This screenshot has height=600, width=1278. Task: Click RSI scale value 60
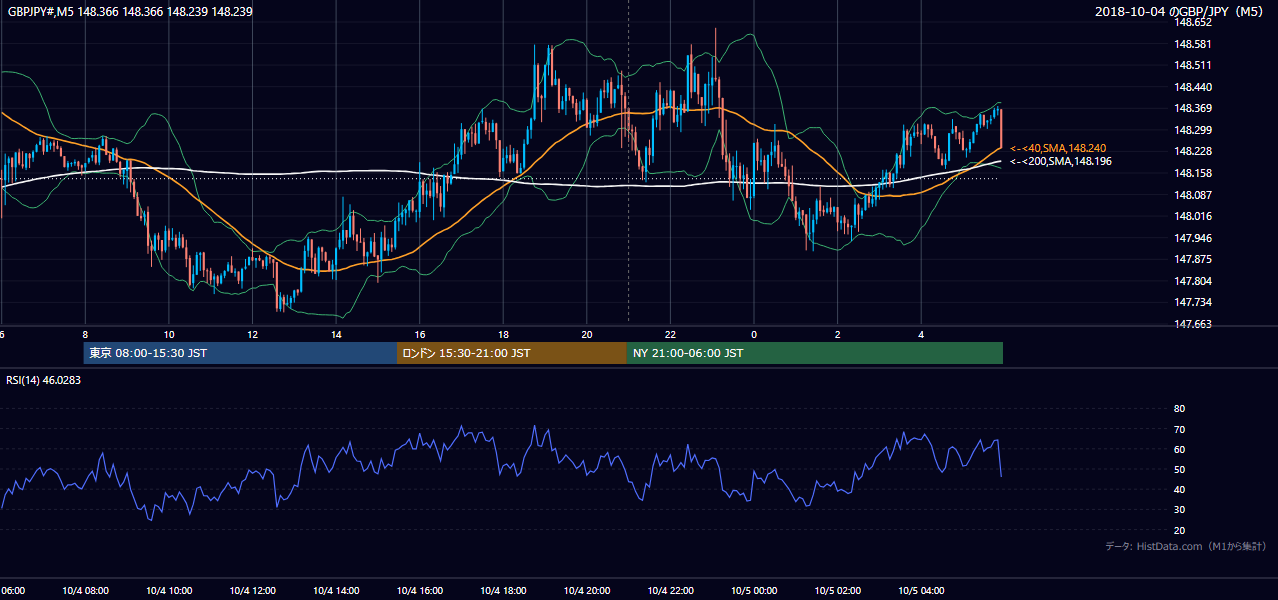click(1179, 449)
